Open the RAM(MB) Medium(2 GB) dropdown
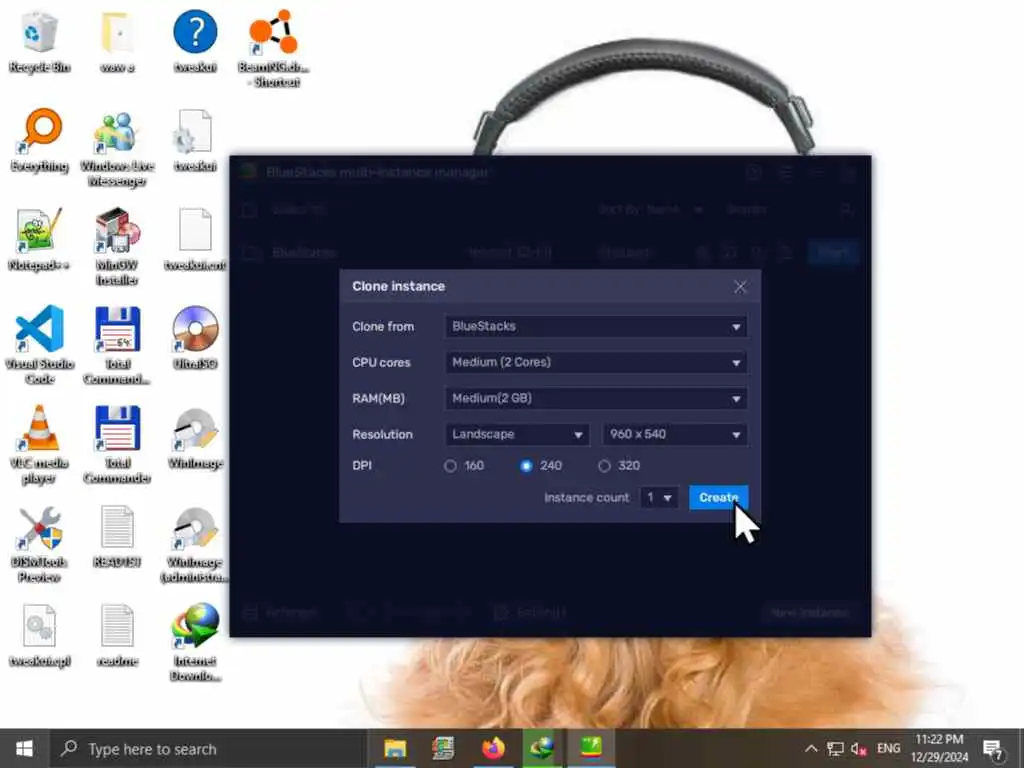The width and height of the screenshot is (1024, 768). point(596,398)
